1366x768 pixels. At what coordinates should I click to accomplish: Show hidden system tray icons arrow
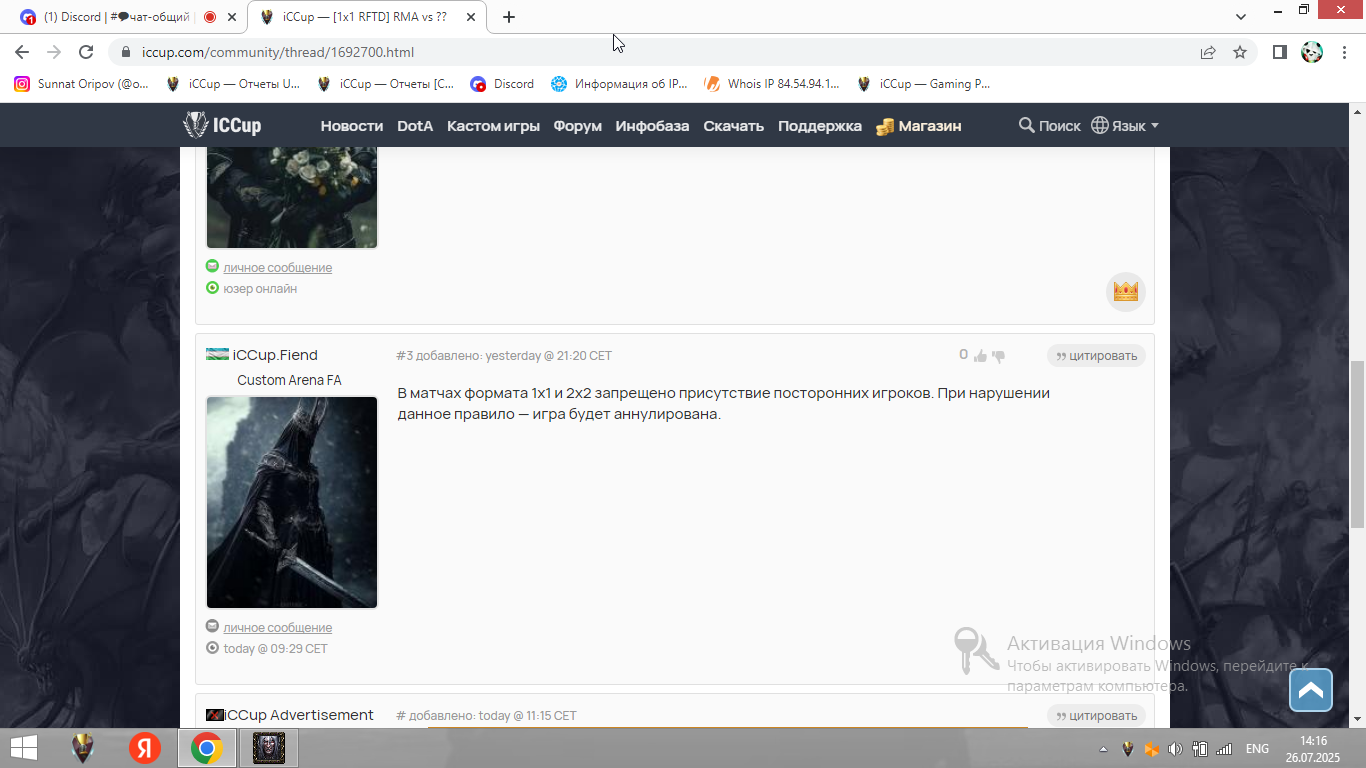pos(1103,749)
